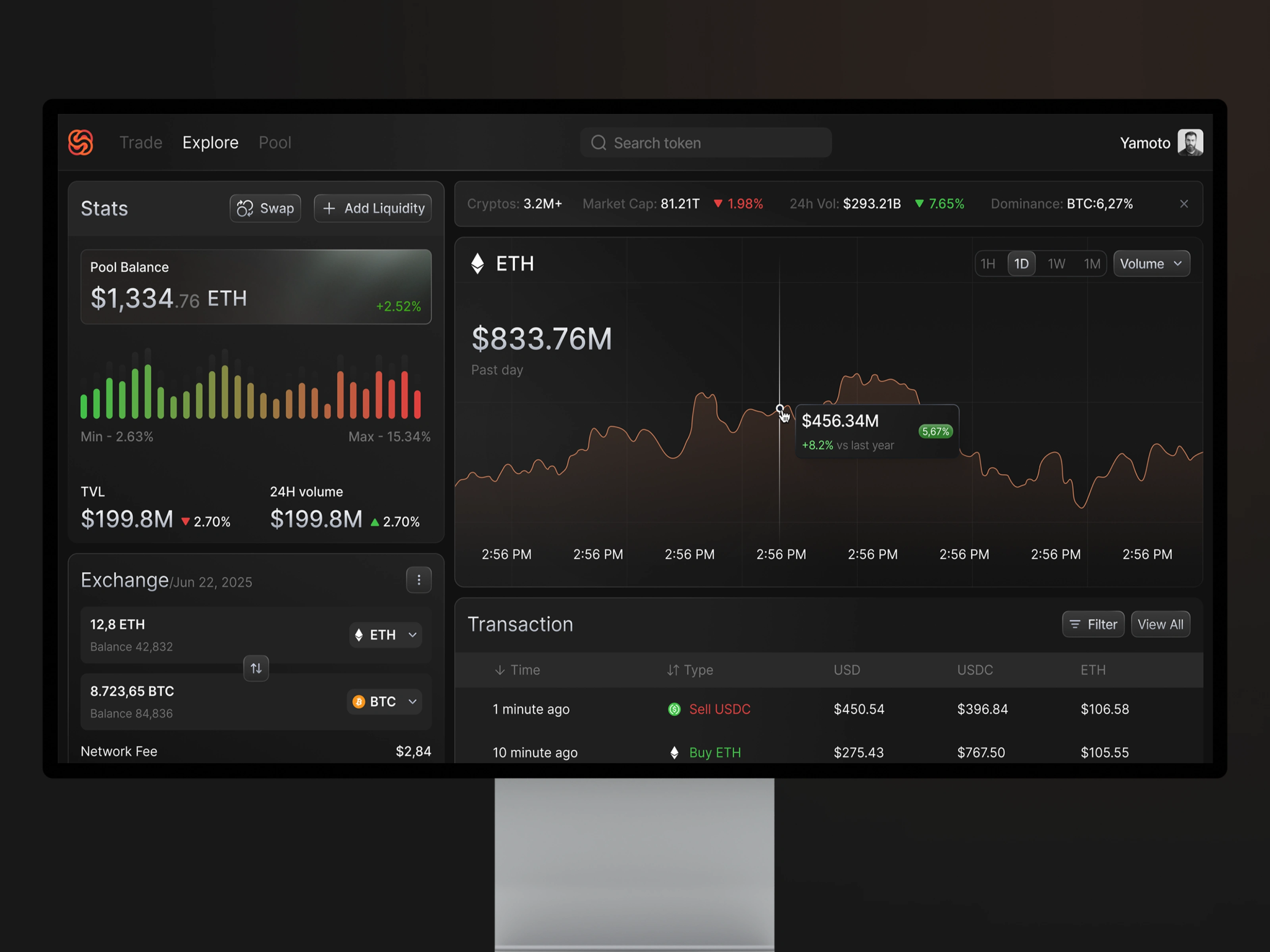Open Yamoto profile avatar

(x=1190, y=142)
